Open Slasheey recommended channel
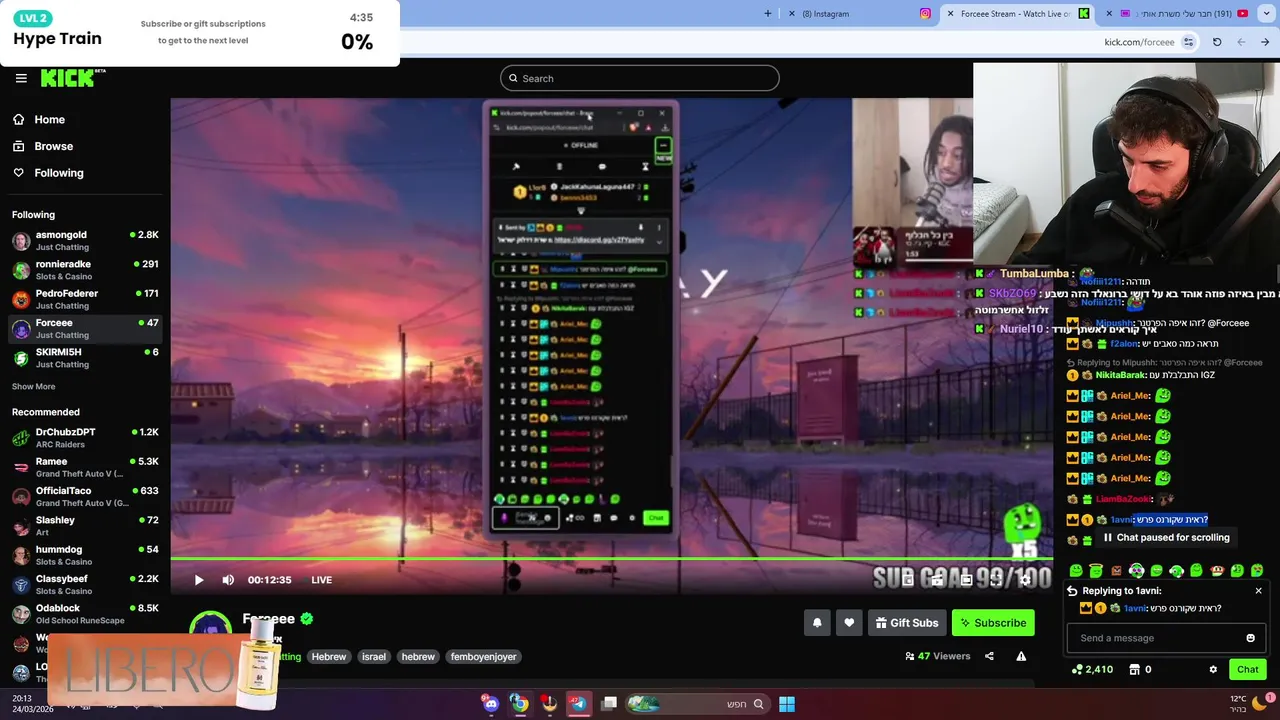 85,526
